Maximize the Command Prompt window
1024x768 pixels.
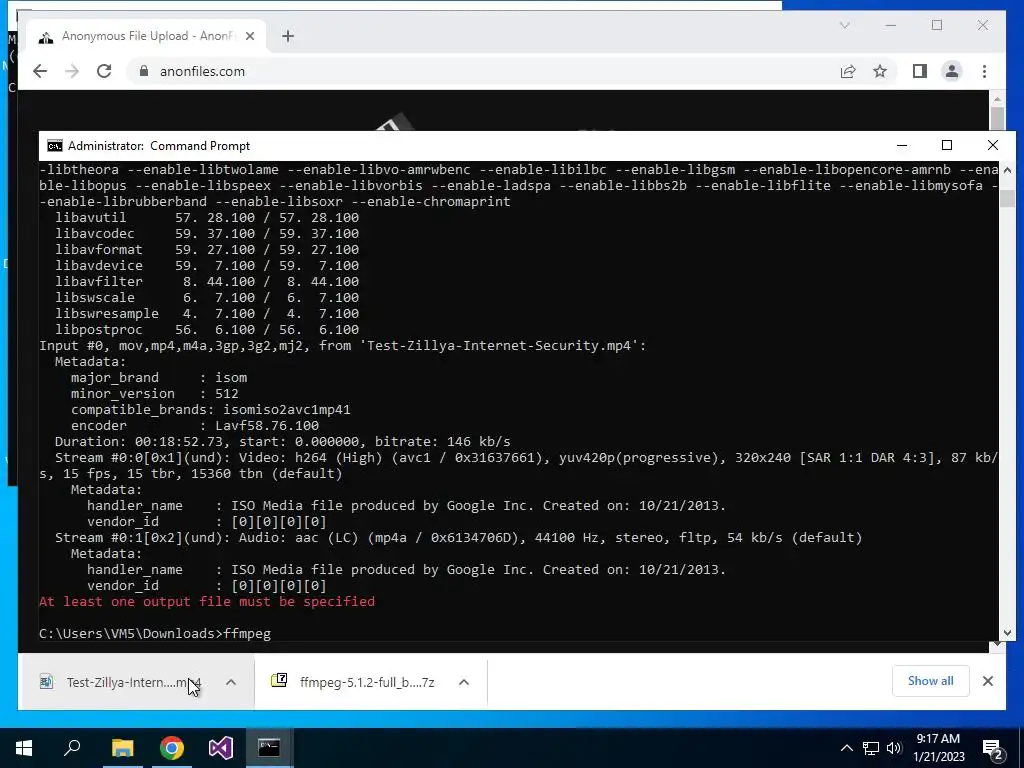[x=947, y=145]
